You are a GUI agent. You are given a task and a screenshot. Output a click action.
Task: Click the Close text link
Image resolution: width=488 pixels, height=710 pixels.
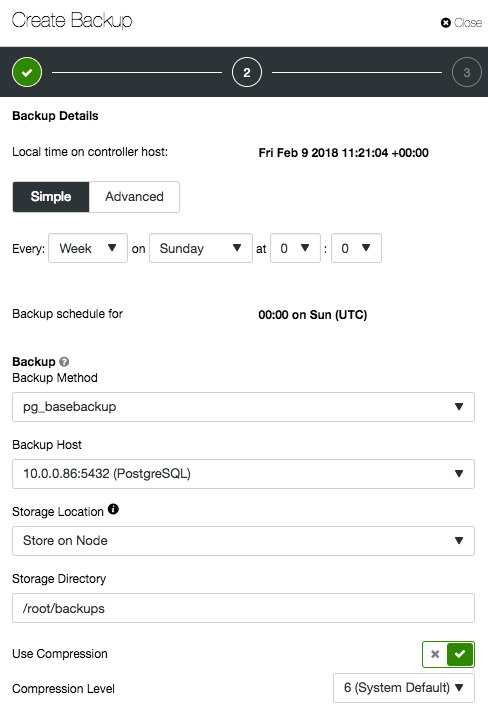coord(468,23)
